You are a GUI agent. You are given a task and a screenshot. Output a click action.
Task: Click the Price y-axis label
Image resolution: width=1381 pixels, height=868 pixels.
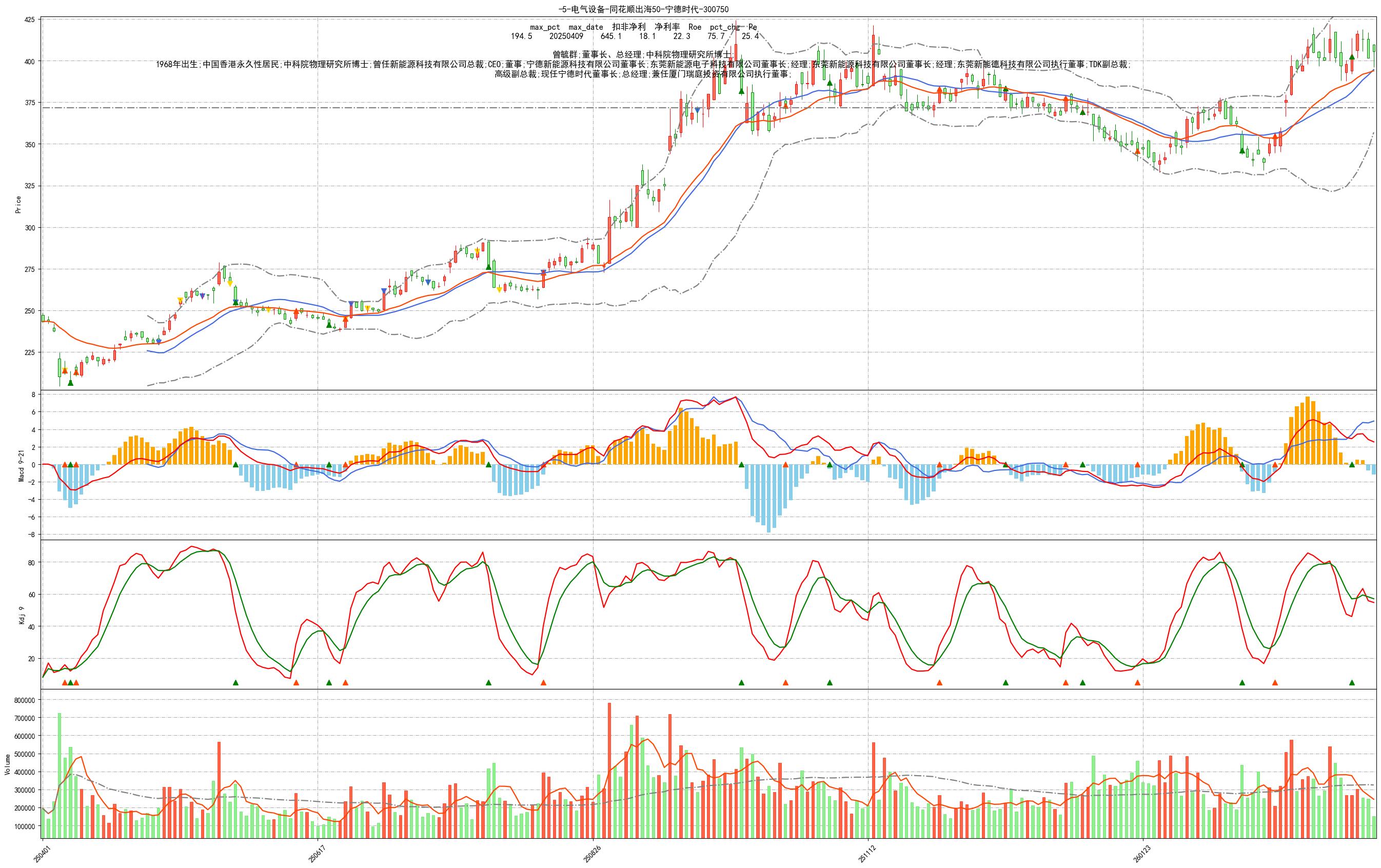[18, 205]
